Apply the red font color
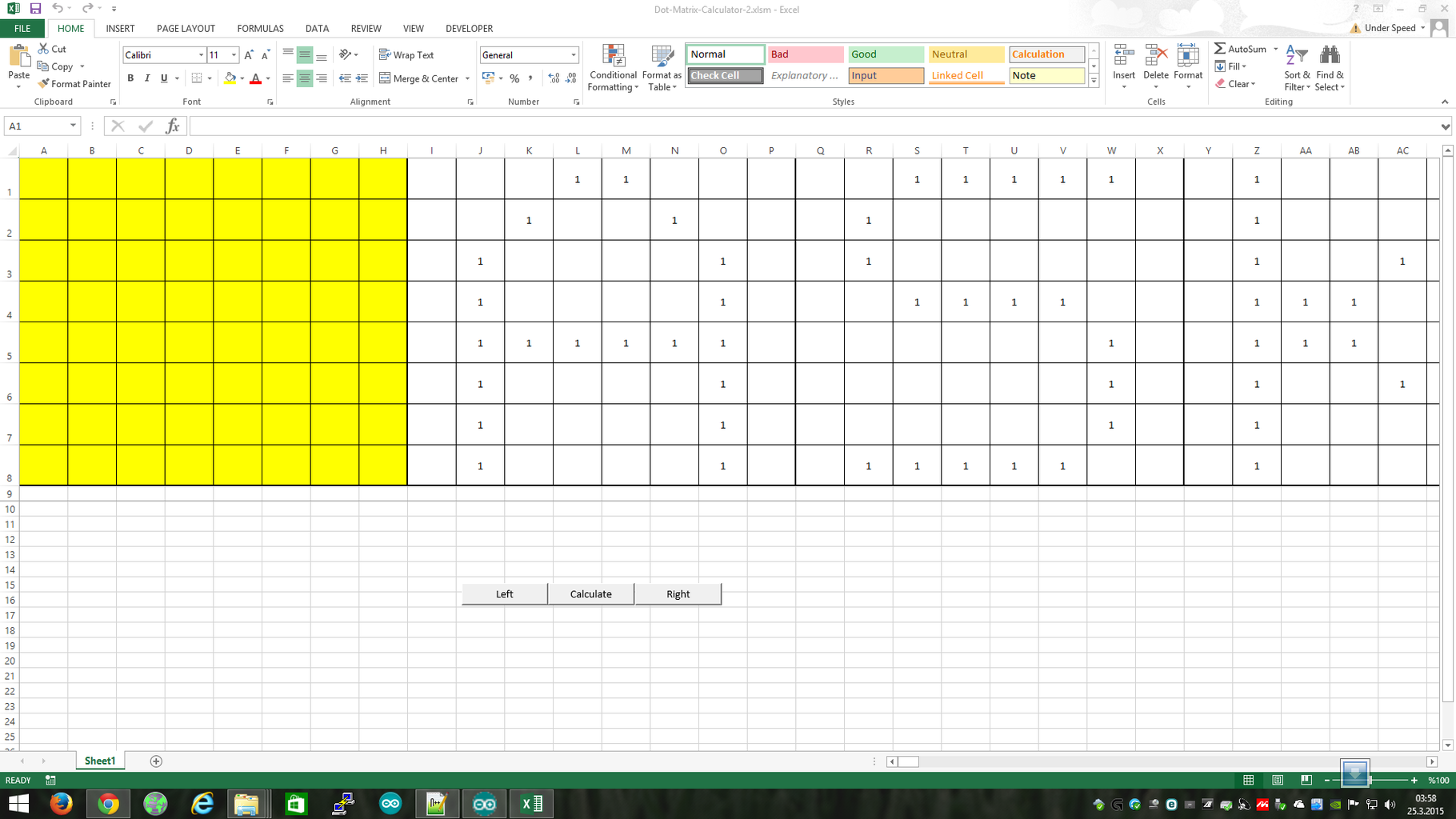 pyautogui.click(x=256, y=78)
